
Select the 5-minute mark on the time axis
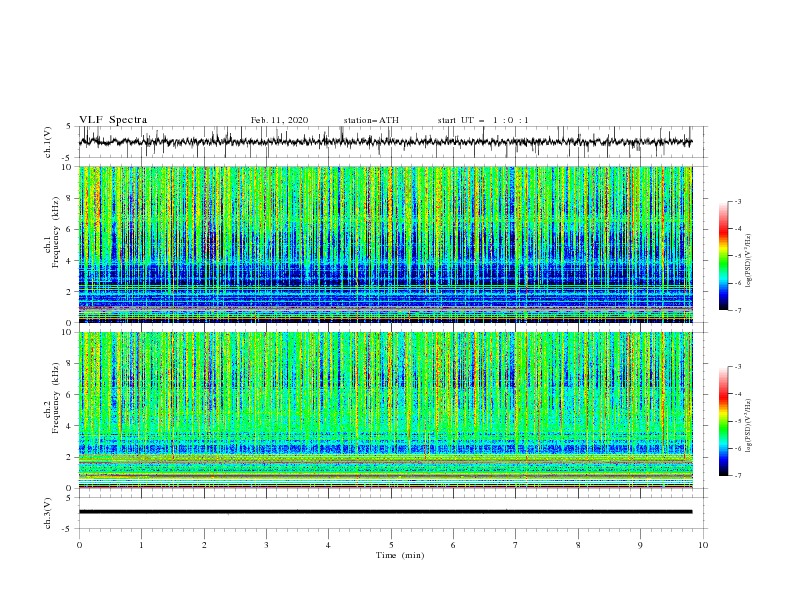(x=391, y=545)
